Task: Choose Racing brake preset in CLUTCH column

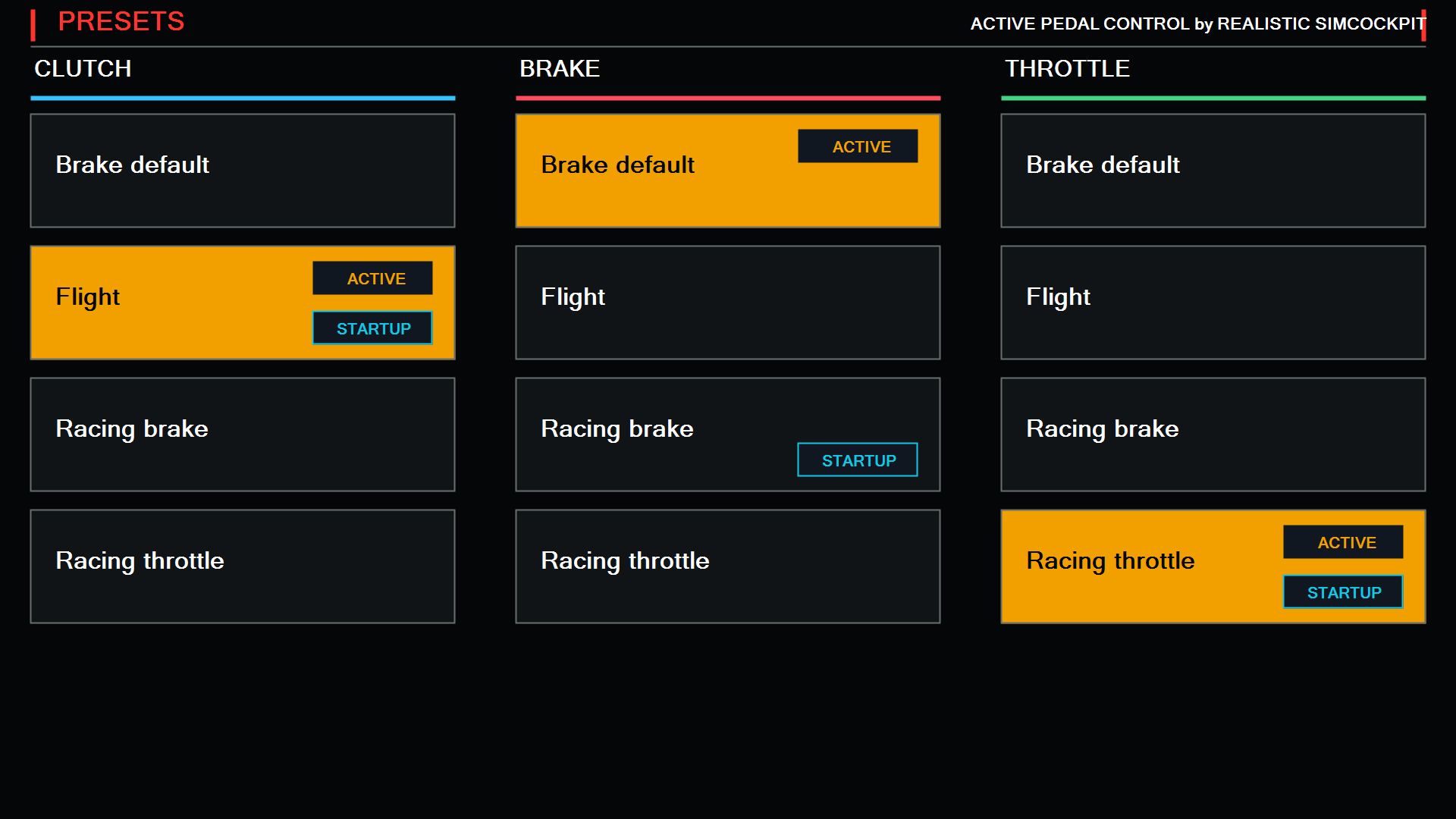Action: (x=243, y=435)
